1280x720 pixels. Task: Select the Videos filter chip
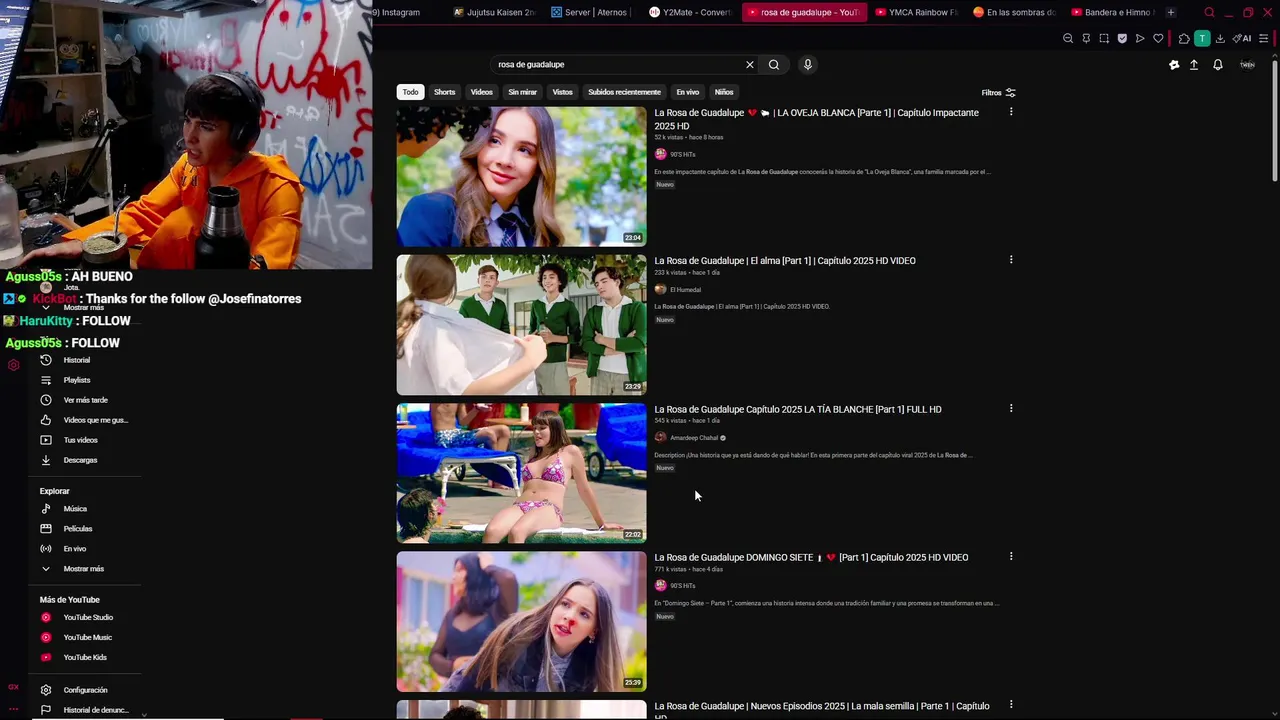(482, 92)
